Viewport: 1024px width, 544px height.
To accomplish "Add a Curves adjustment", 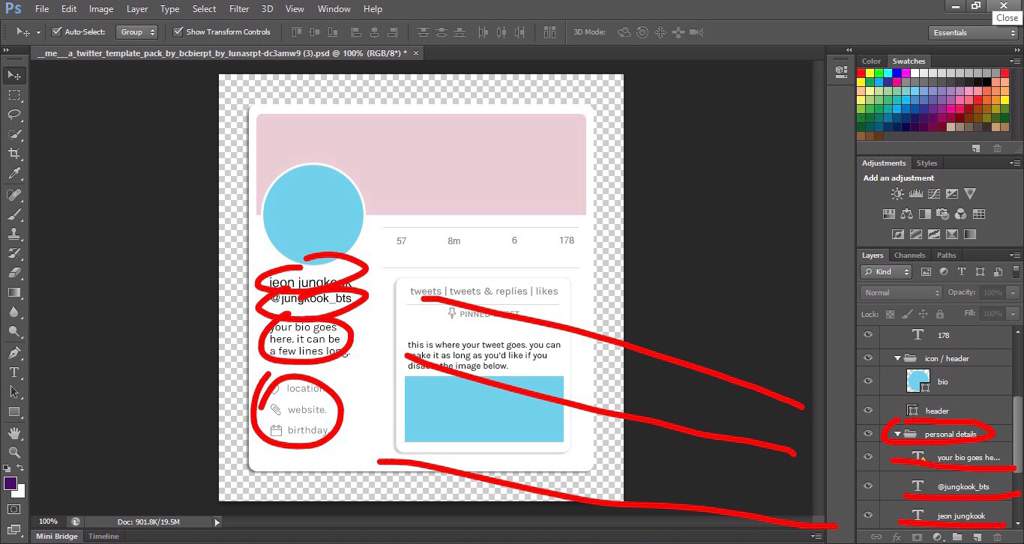I will tap(934, 194).
